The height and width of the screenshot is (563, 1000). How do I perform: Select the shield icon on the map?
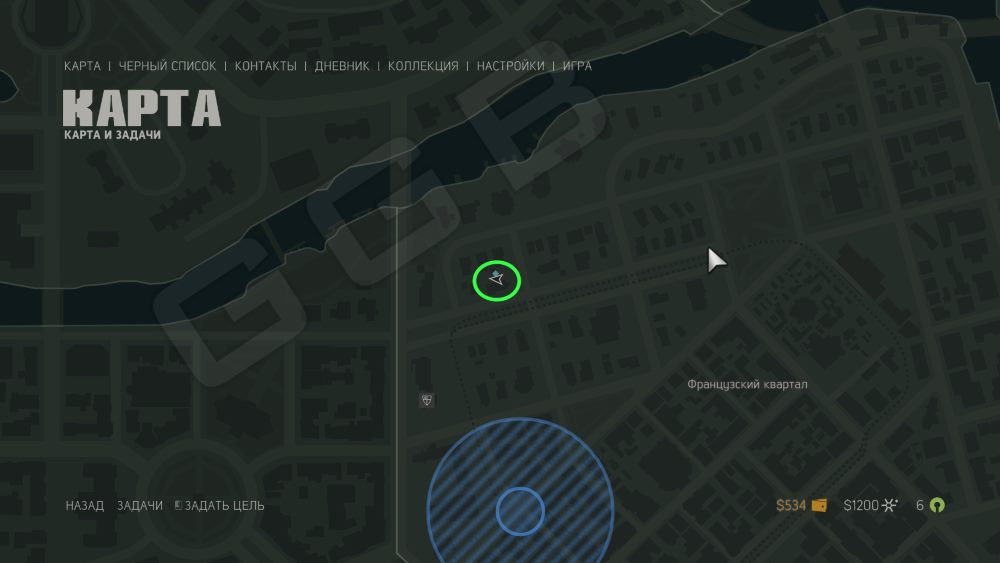click(427, 400)
